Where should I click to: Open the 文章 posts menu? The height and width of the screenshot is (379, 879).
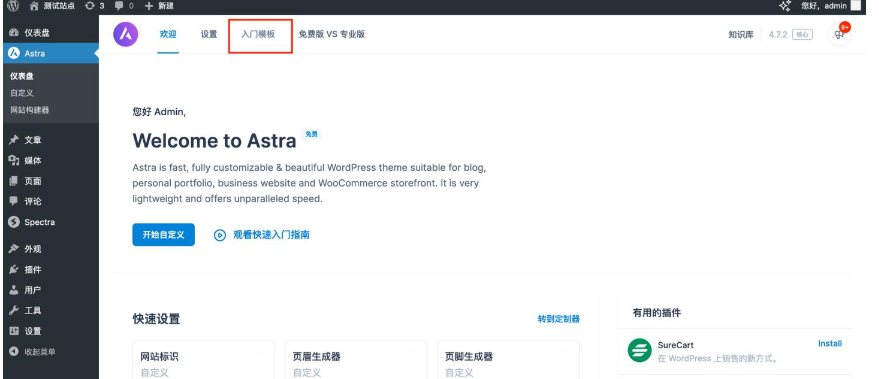click(x=50, y=140)
